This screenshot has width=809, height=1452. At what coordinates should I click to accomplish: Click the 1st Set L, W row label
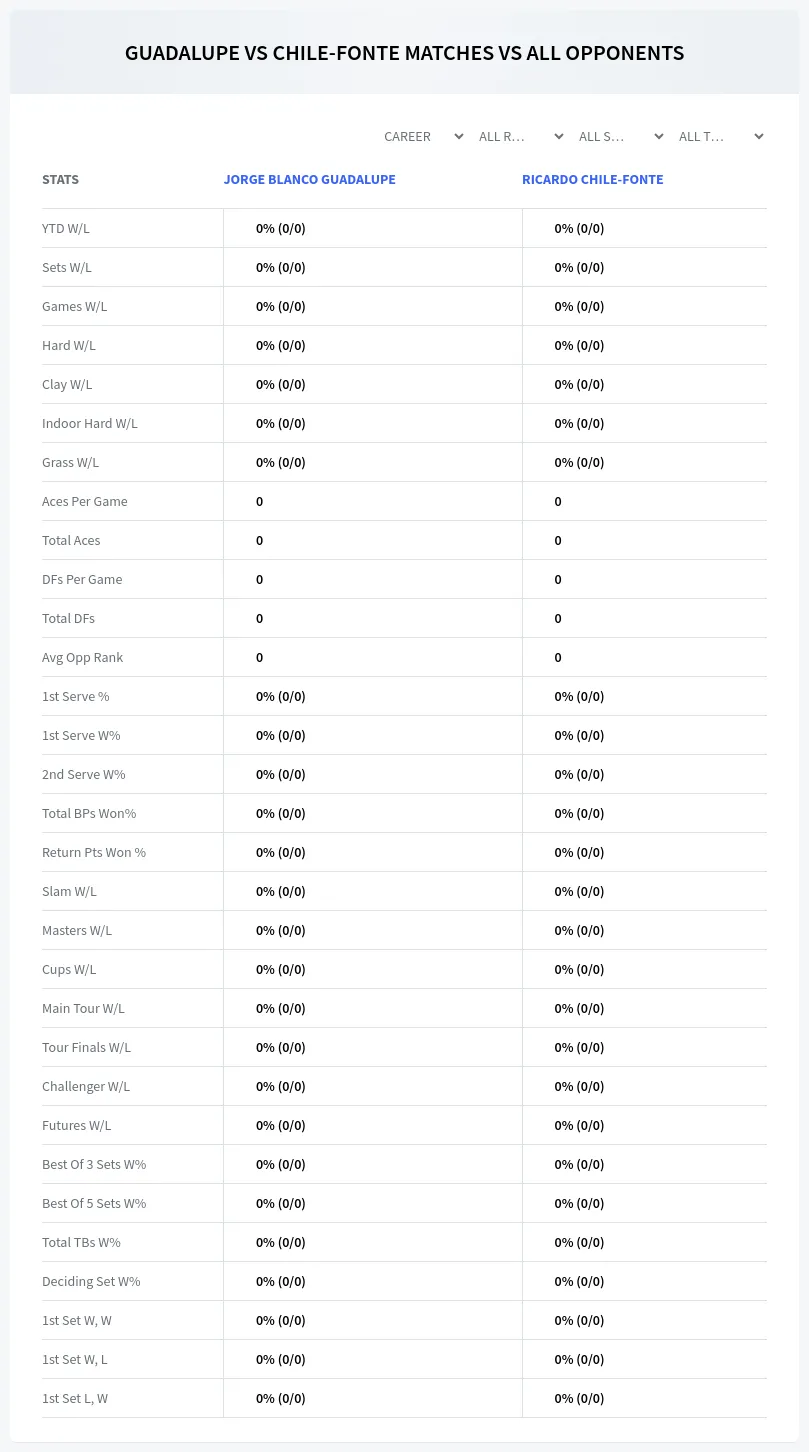tap(75, 1398)
